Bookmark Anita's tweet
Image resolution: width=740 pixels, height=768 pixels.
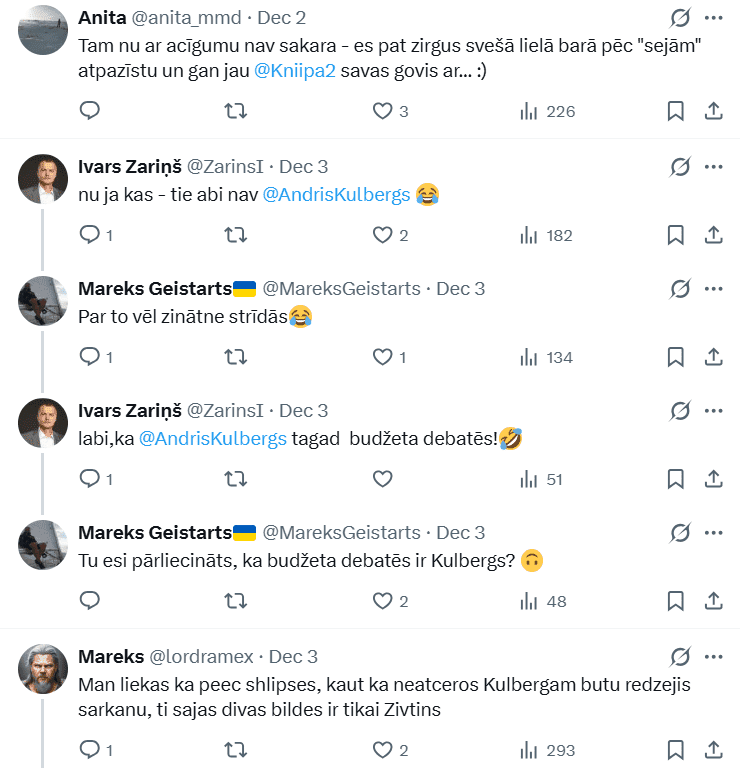(x=676, y=111)
